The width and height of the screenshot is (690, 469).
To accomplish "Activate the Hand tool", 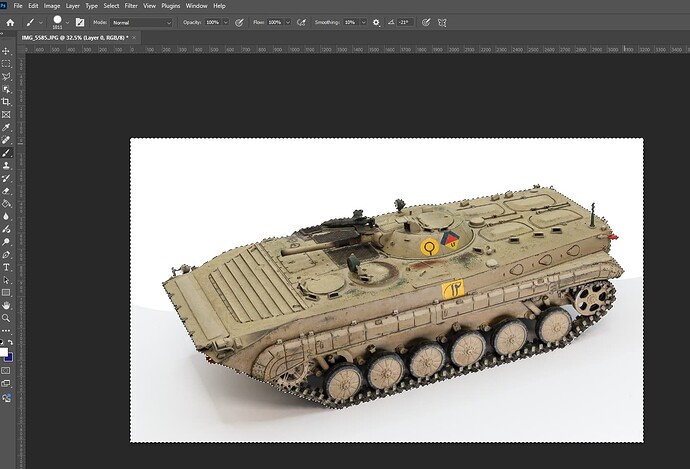I will tap(6, 305).
